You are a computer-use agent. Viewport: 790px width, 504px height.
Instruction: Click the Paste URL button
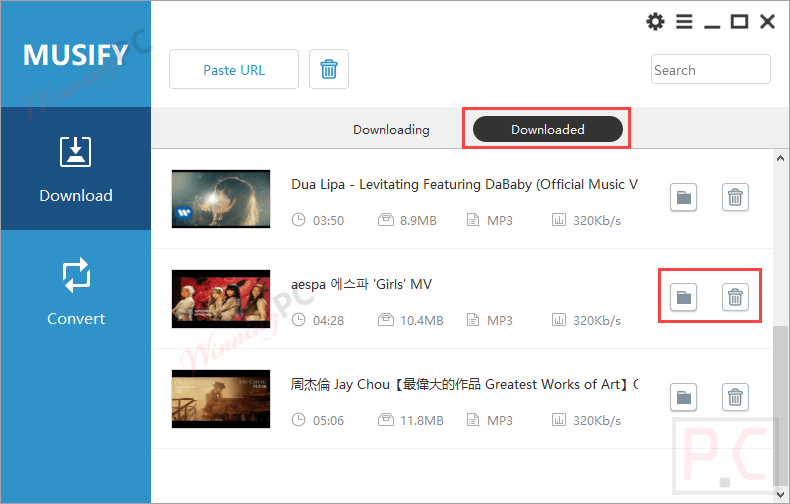click(x=234, y=69)
